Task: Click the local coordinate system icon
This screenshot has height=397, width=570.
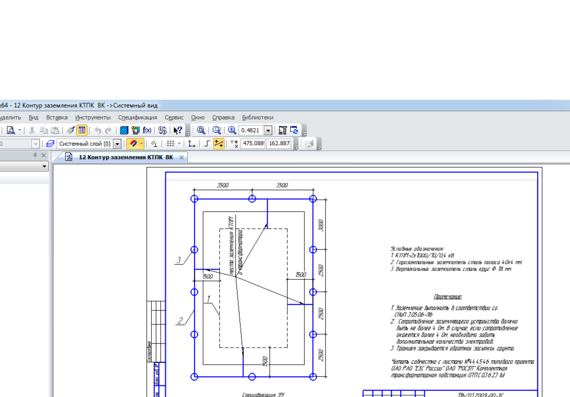Action: (x=192, y=144)
